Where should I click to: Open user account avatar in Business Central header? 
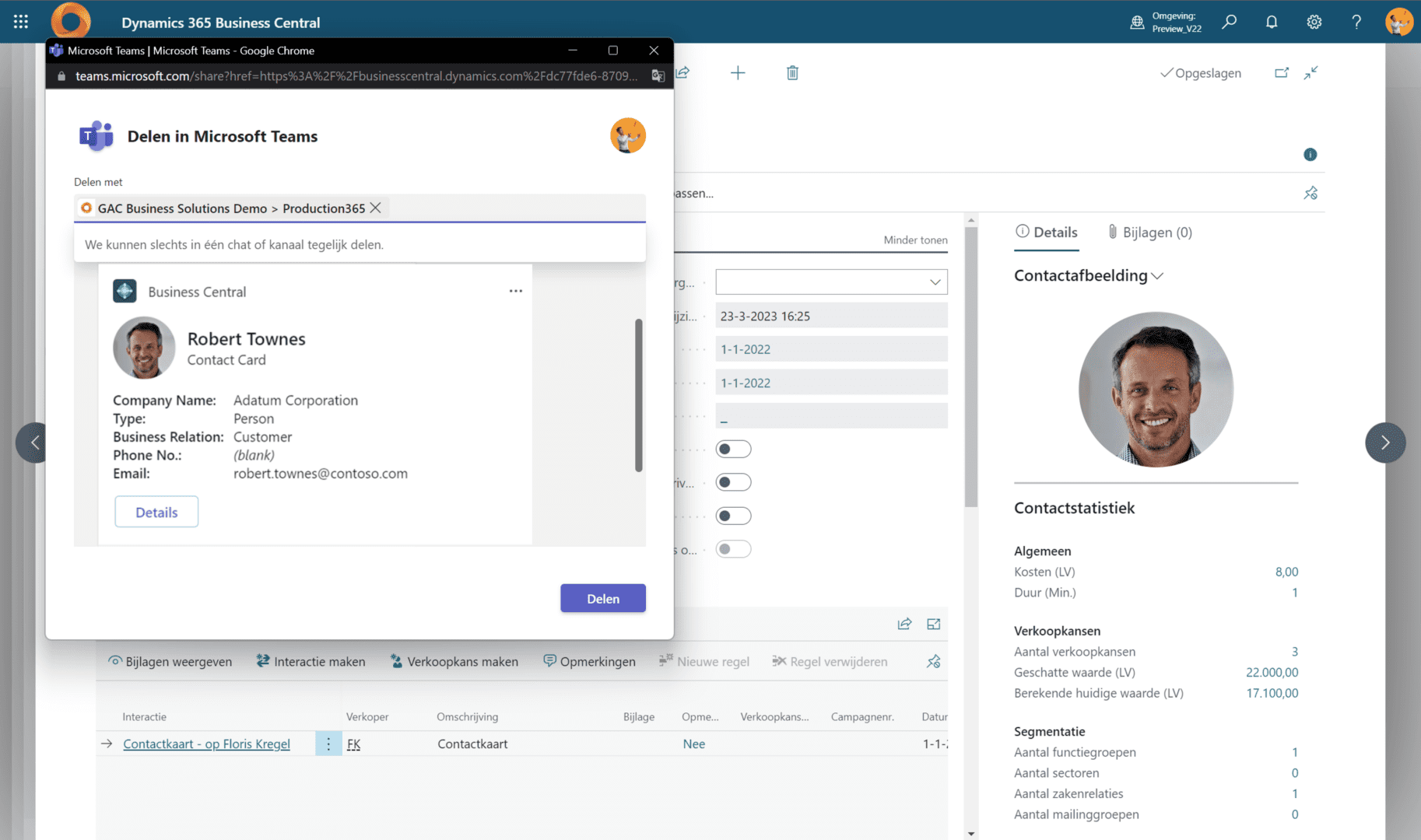click(x=1398, y=22)
